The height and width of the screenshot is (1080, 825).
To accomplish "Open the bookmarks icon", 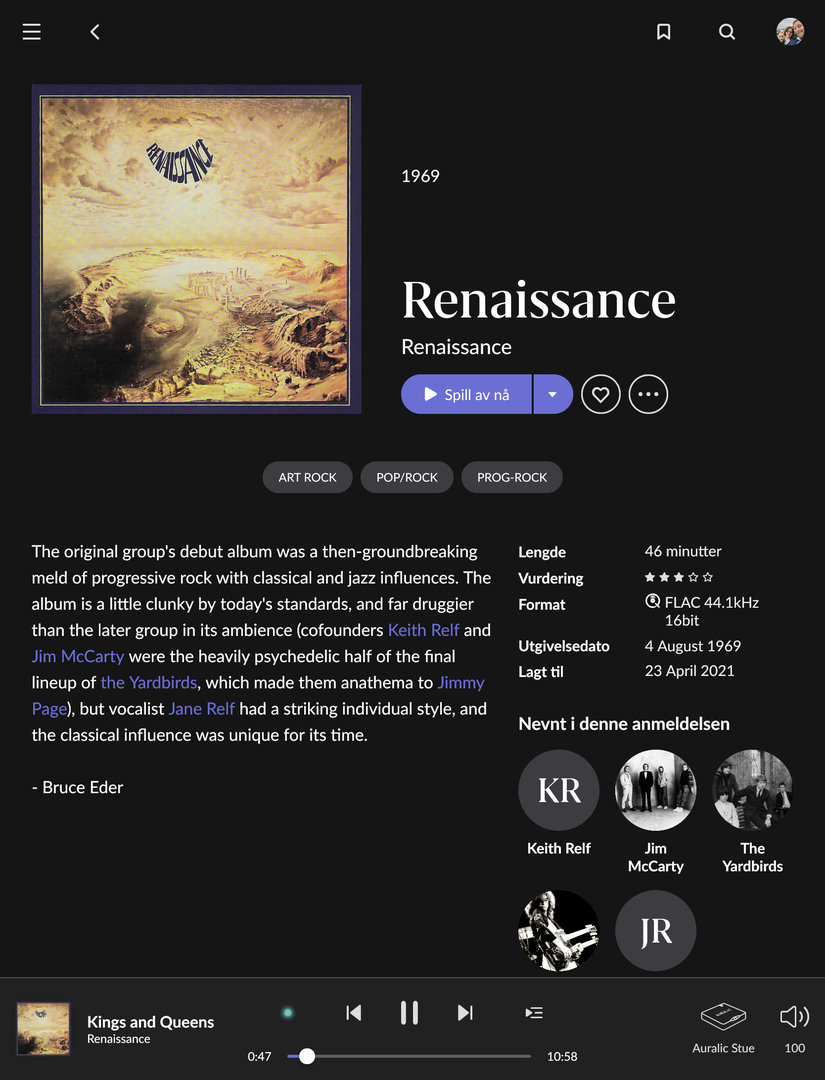I will pyautogui.click(x=663, y=32).
